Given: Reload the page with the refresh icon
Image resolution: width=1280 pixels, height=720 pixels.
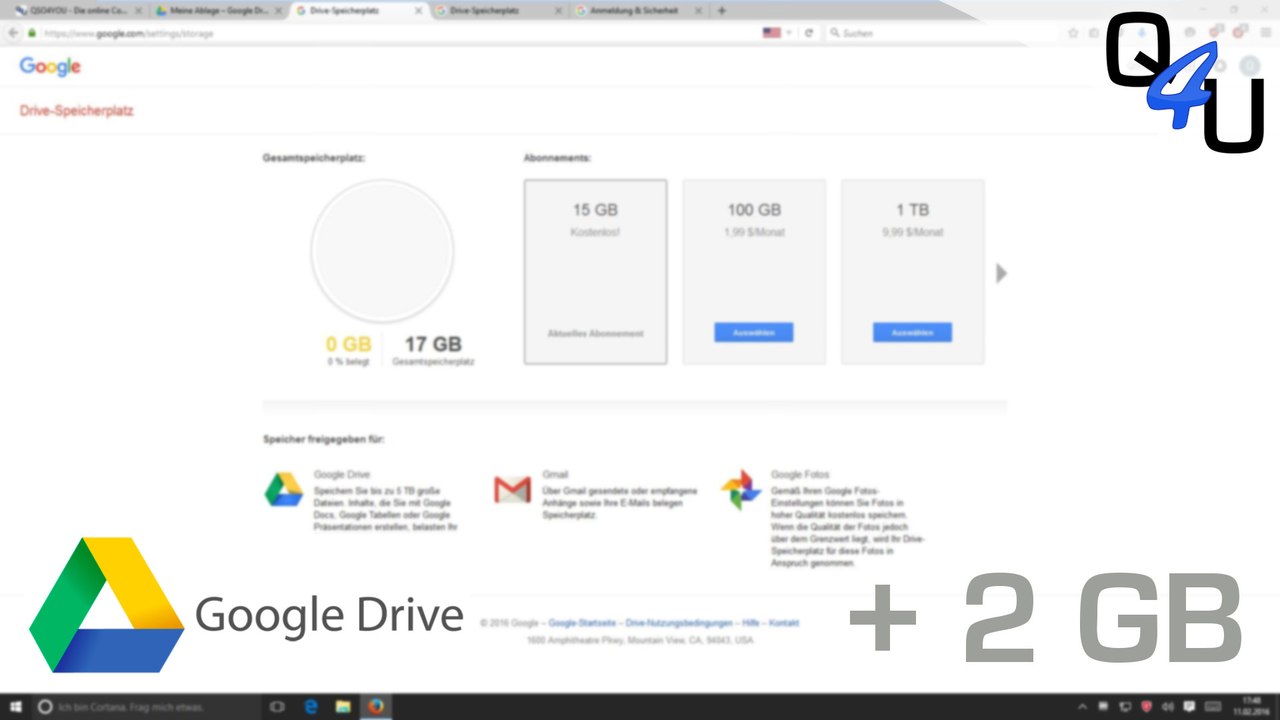Looking at the screenshot, I should pyautogui.click(x=809, y=33).
